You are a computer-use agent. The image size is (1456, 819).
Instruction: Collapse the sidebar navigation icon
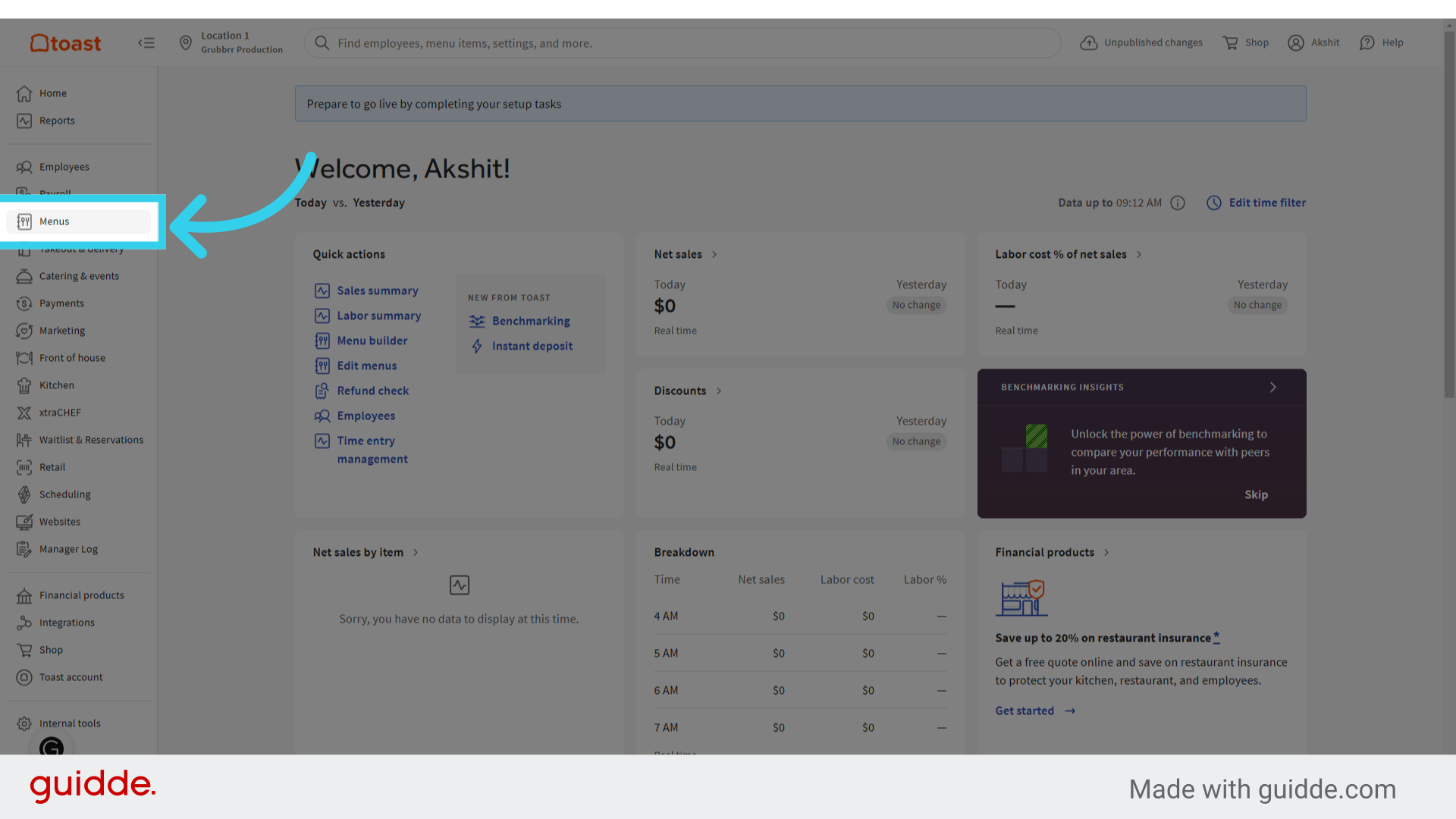tap(146, 43)
